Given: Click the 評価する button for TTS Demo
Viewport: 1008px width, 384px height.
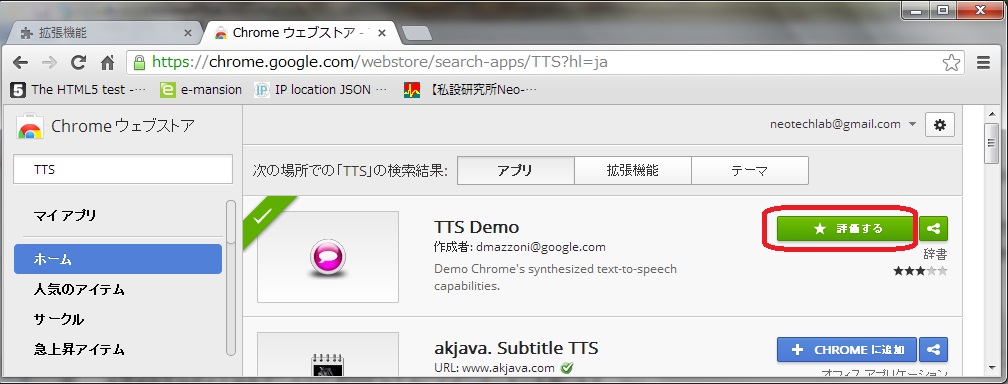Looking at the screenshot, I should click(845, 228).
